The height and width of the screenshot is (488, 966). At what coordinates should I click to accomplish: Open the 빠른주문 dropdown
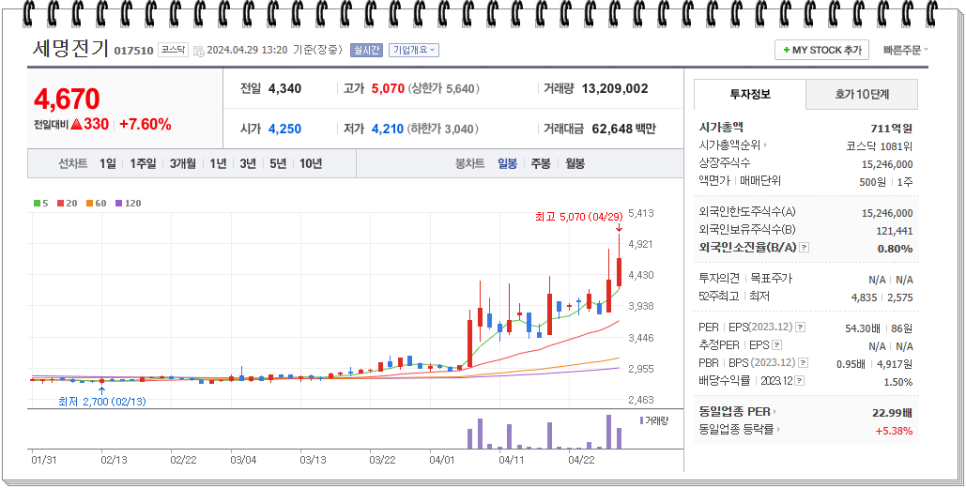pos(906,50)
